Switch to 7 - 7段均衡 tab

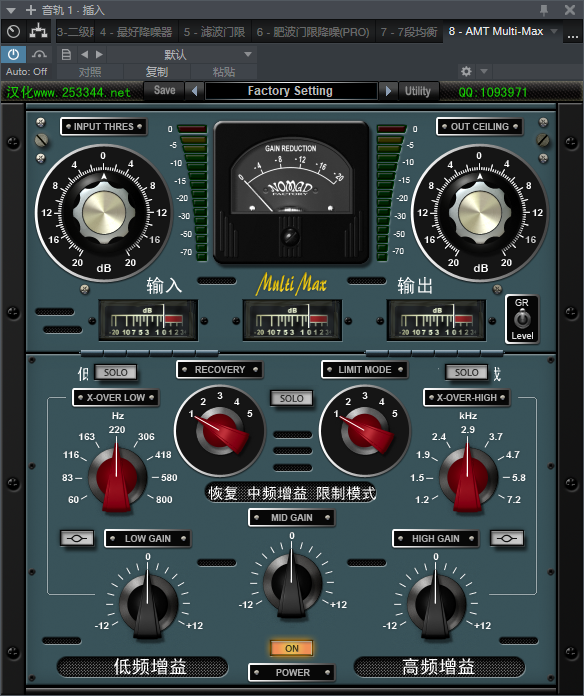tap(409, 32)
